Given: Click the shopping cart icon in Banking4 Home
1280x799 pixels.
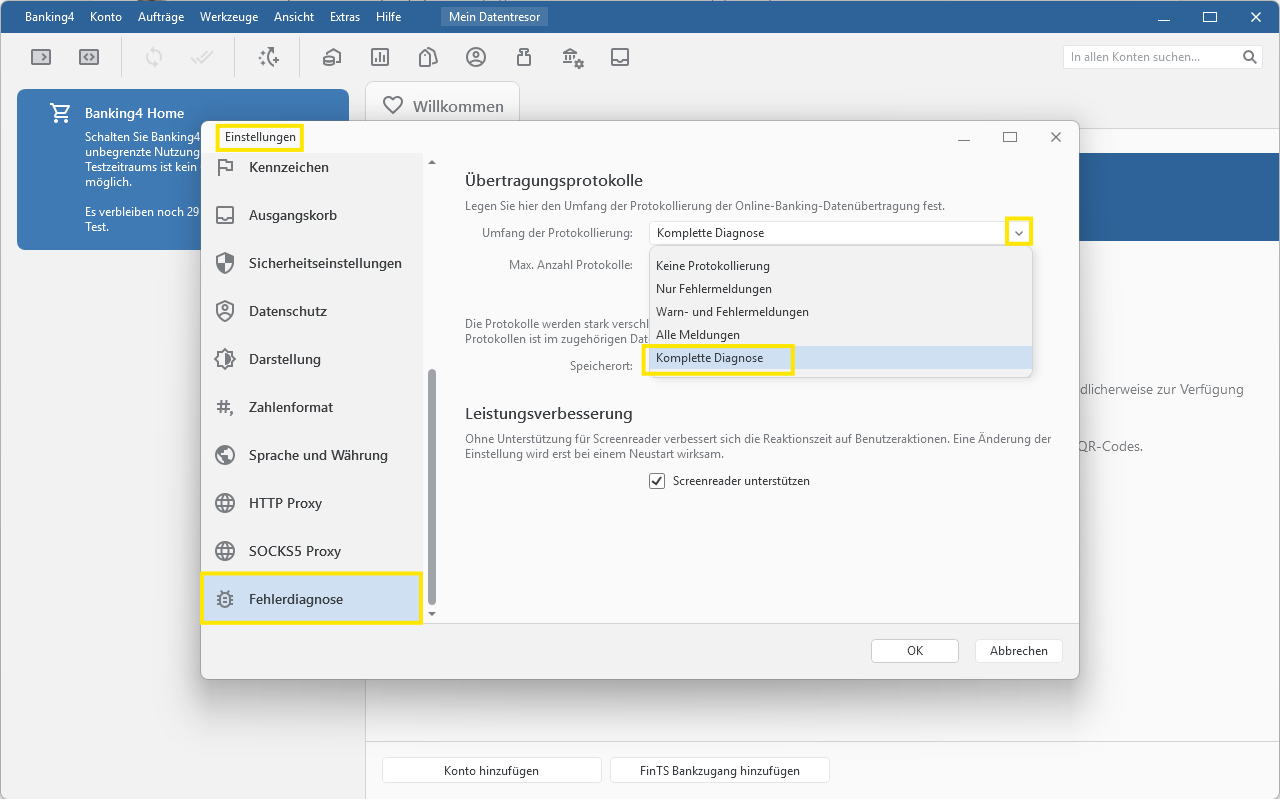Looking at the screenshot, I should [60, 114].
